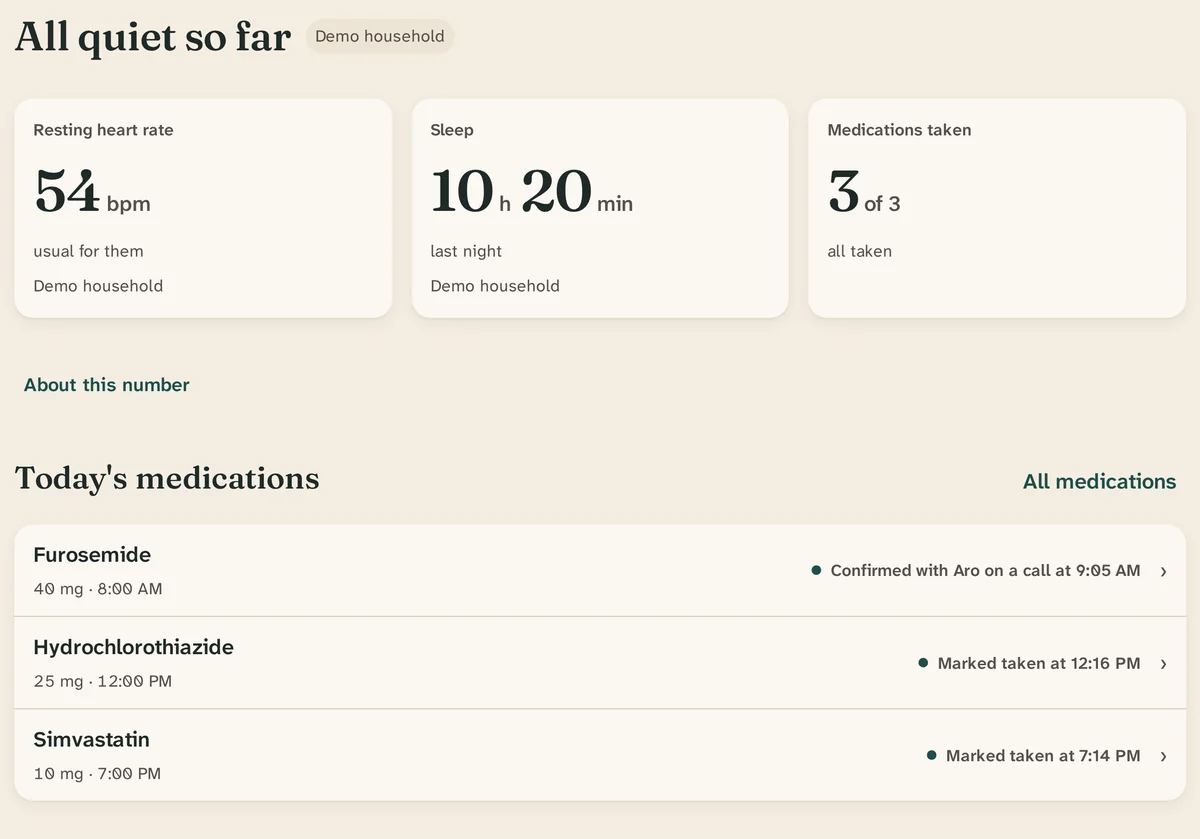Click the Sleep card title
The height and width of the screenshot is (839, 1200).
click(452, 130)
